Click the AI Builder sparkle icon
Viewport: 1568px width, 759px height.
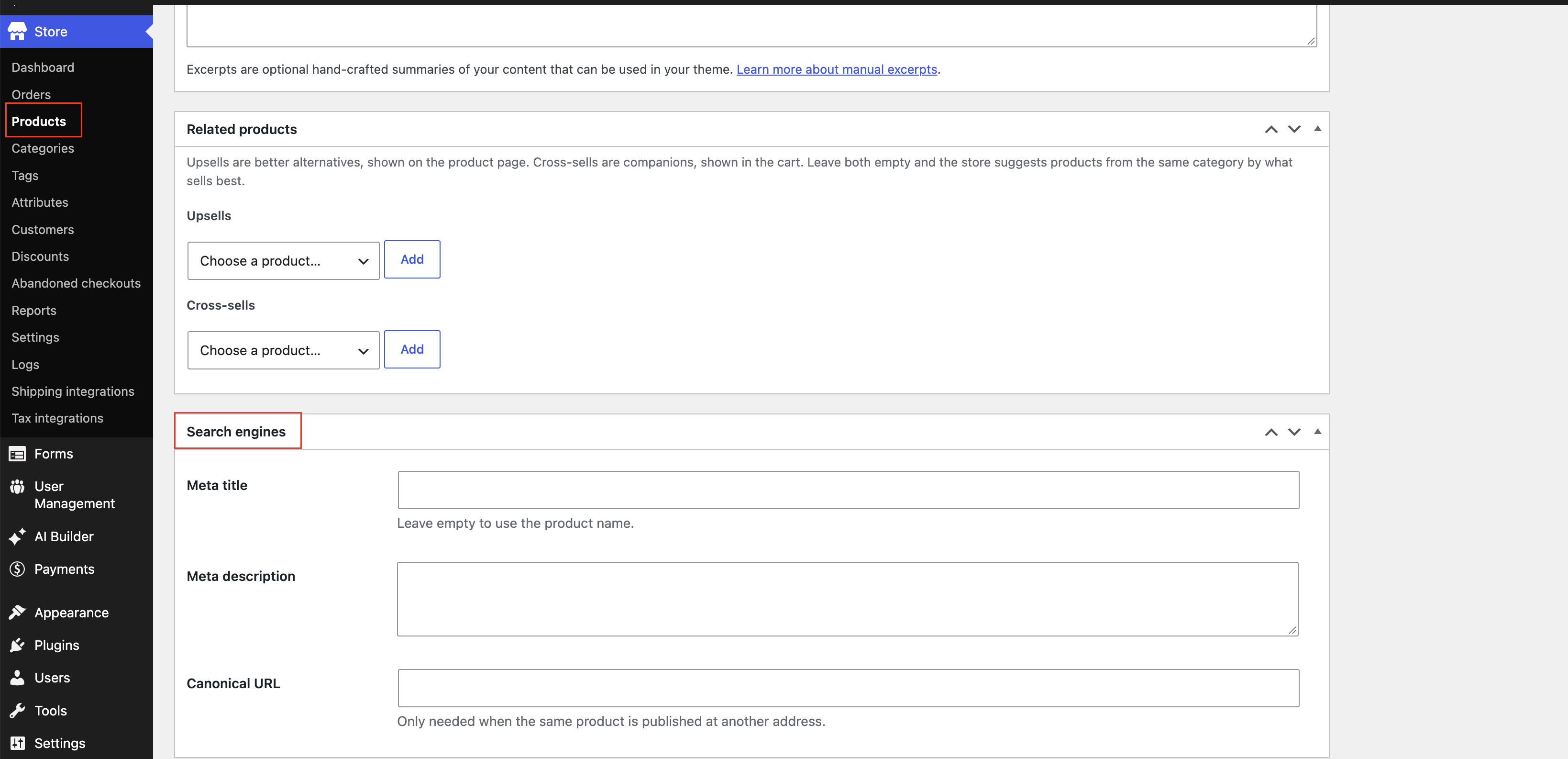click(17, 536)
